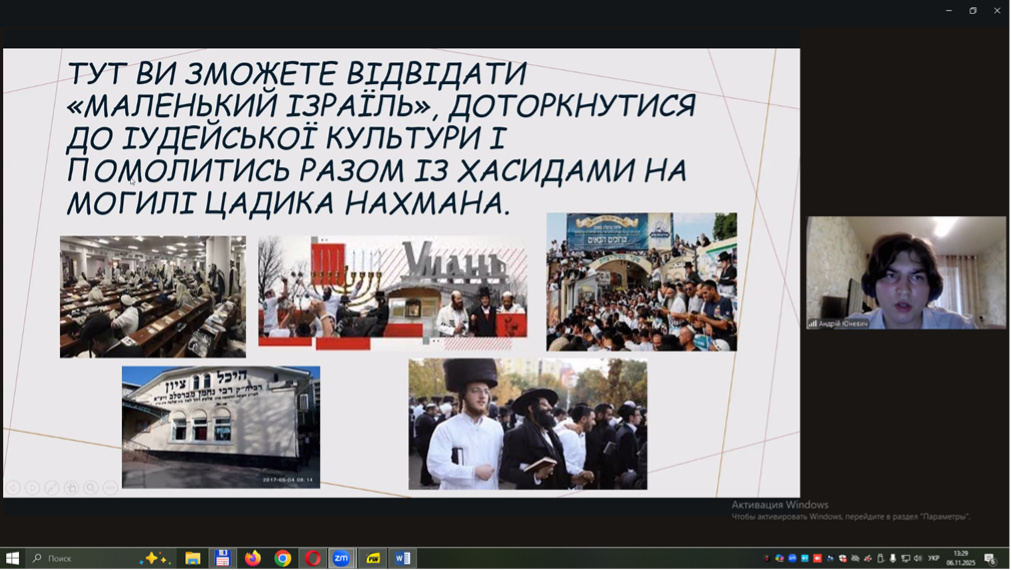Click the Hasidim with books photo

(527, 424)
